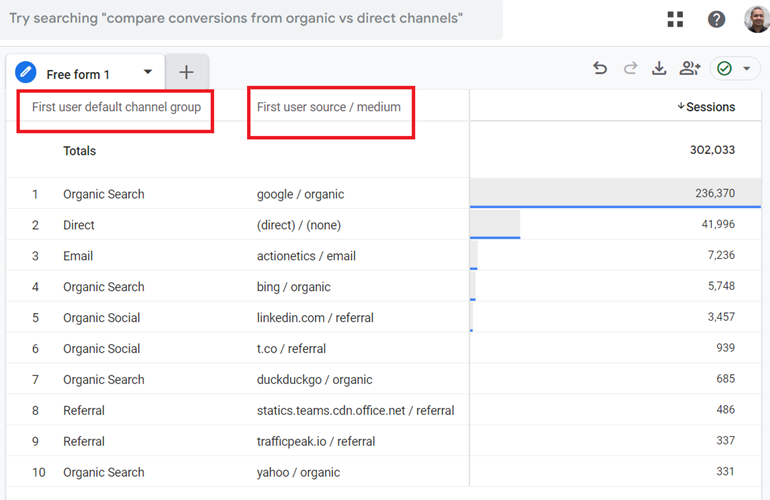The width and height of the screenshot is (770, 500).
Task: Select the google / organic row cell
Action: click(x=301, y=194)
